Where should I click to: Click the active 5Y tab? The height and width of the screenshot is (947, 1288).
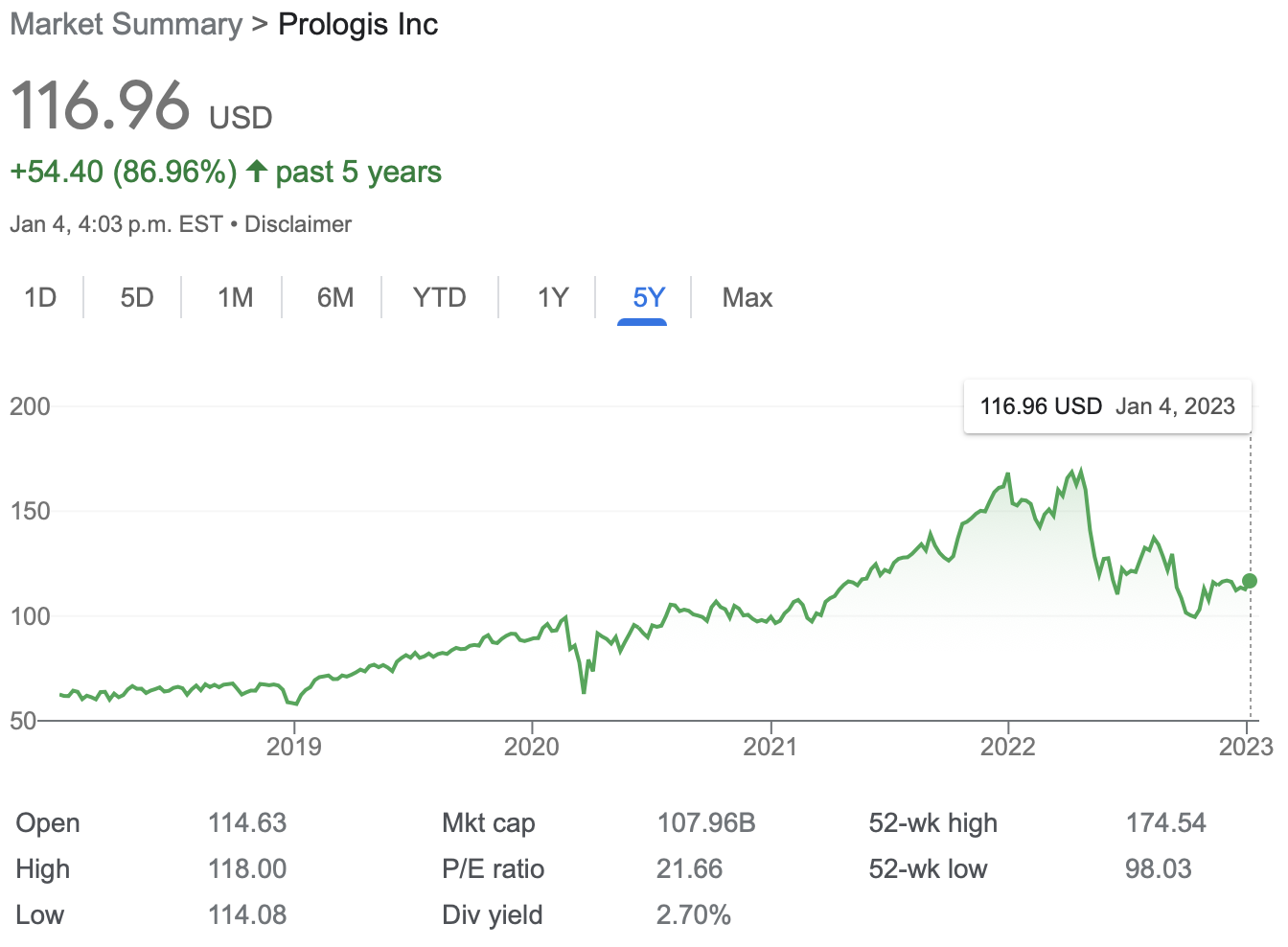tap(649, 298)
